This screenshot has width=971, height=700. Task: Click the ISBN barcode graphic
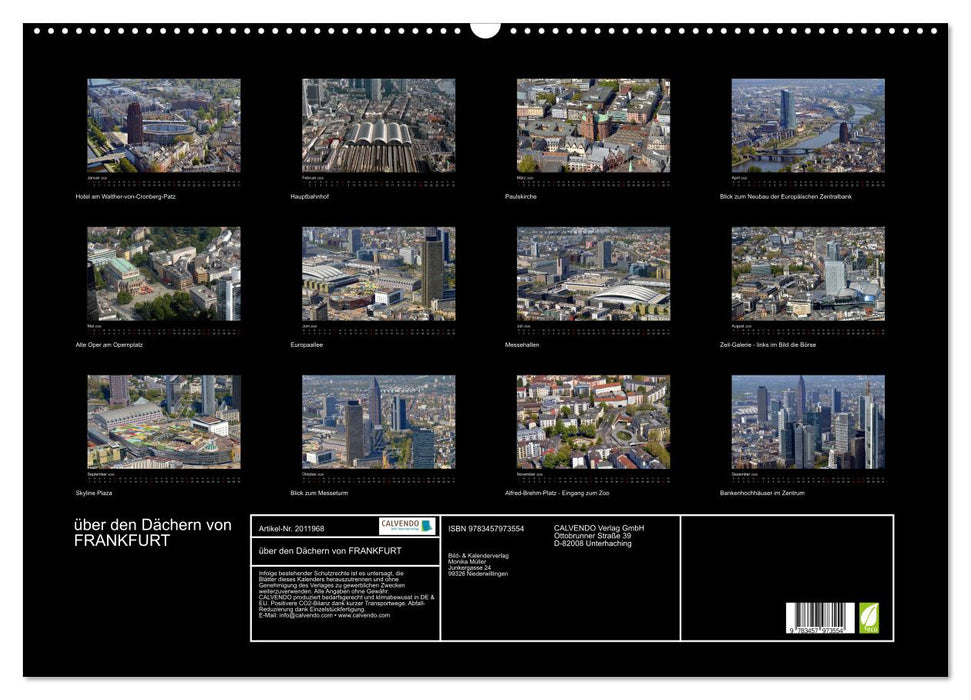pos(818,618)
